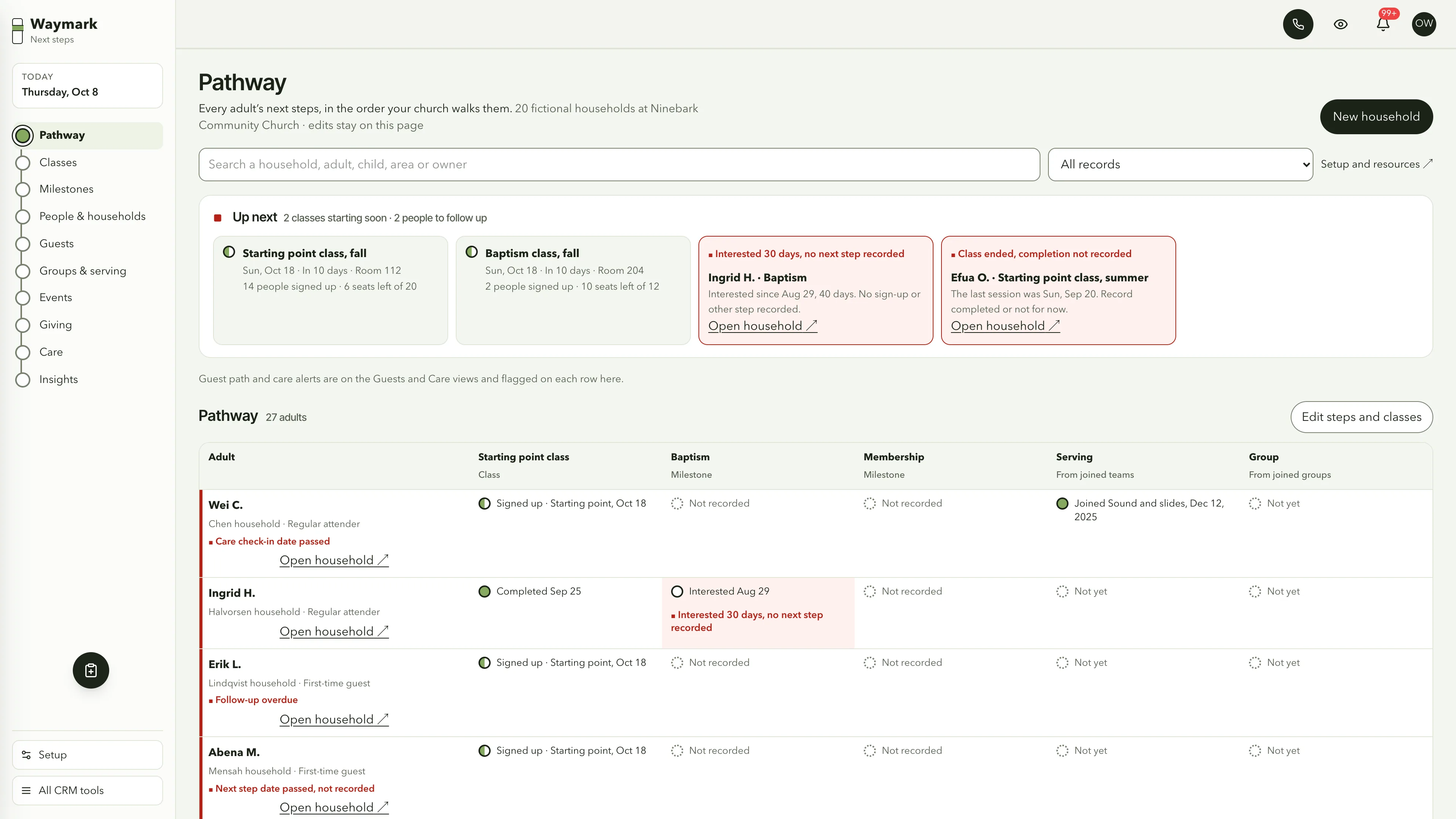Click the Setup sliders icon
Viewport: 1456px width, 819px height.
(26, 755)
